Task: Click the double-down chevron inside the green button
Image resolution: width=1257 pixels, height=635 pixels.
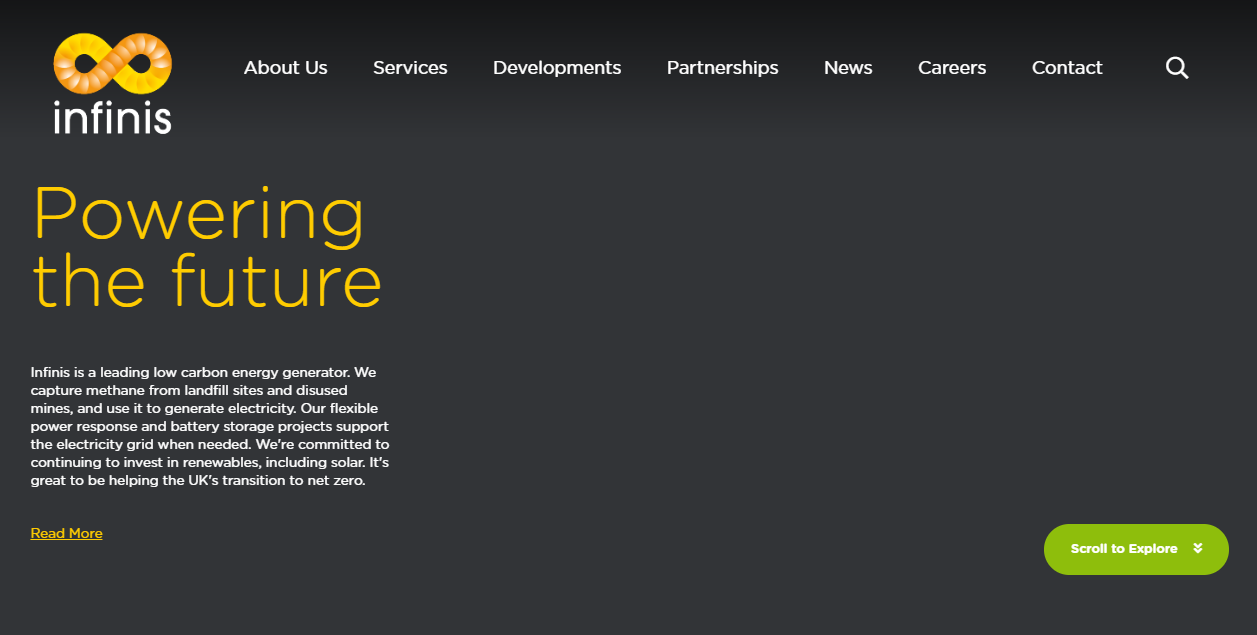Action: point(1197,548)
